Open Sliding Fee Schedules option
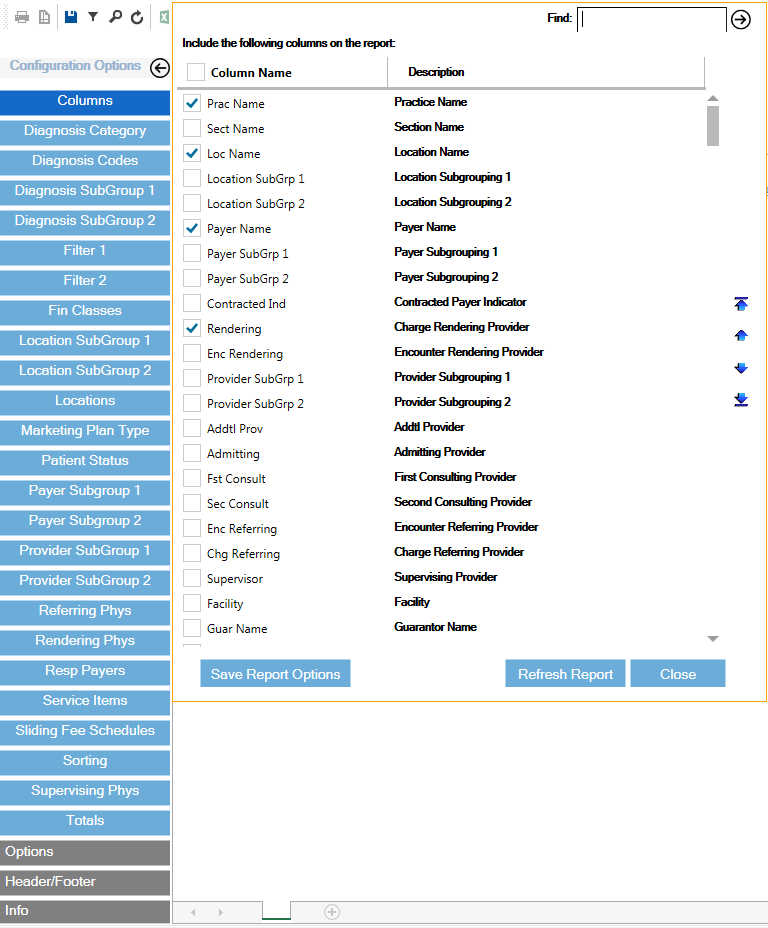This screenshot has width=768, height=928. [85, 732]
